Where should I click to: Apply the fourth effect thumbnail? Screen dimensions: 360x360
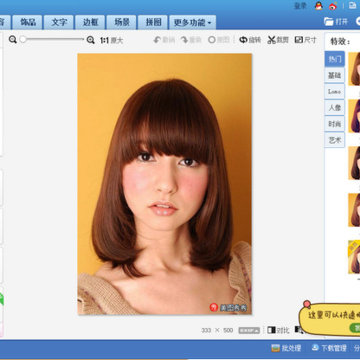(354, 210)
